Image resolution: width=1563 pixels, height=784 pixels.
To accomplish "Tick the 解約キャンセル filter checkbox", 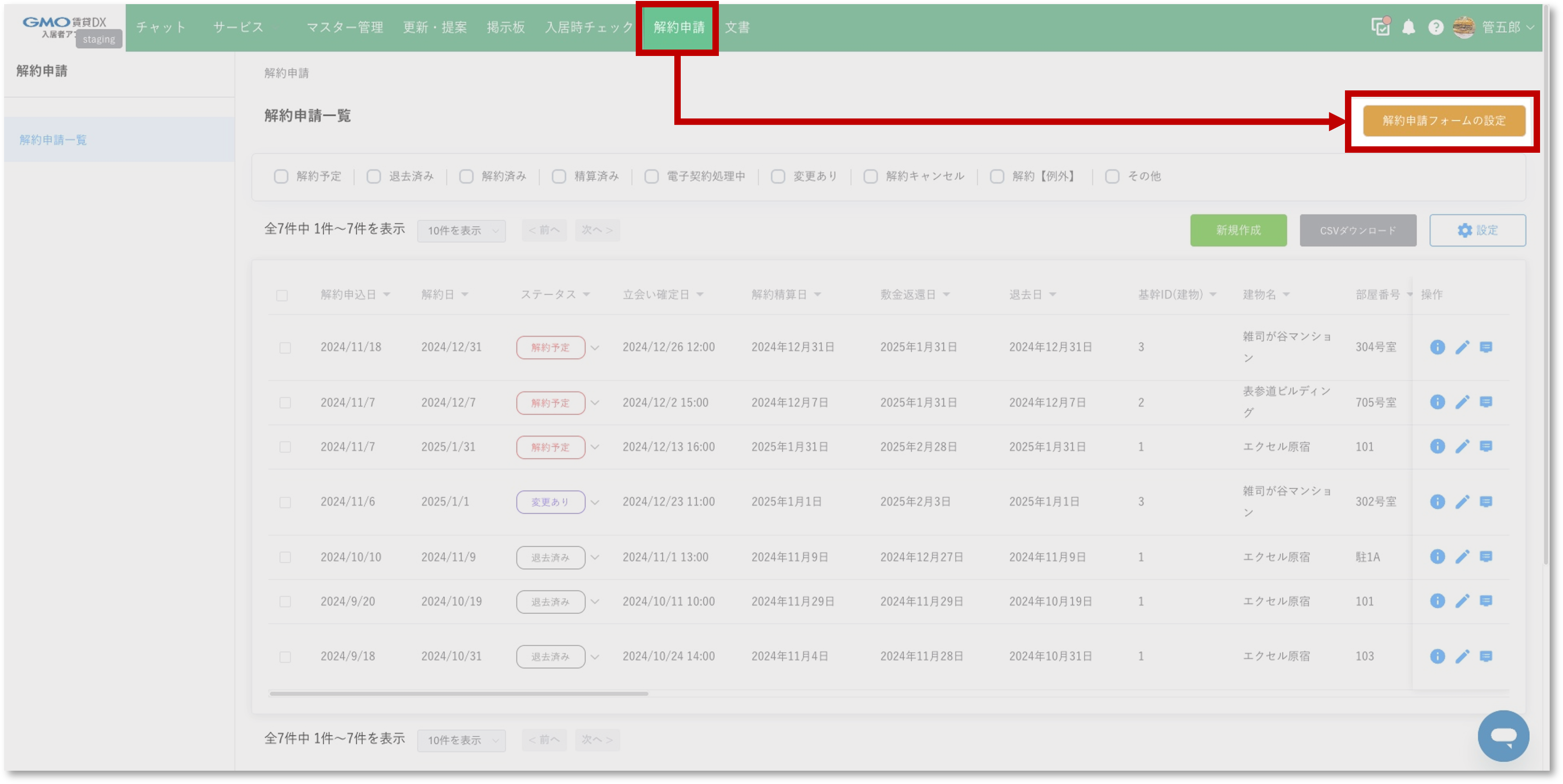I will (x=871, y=177).
